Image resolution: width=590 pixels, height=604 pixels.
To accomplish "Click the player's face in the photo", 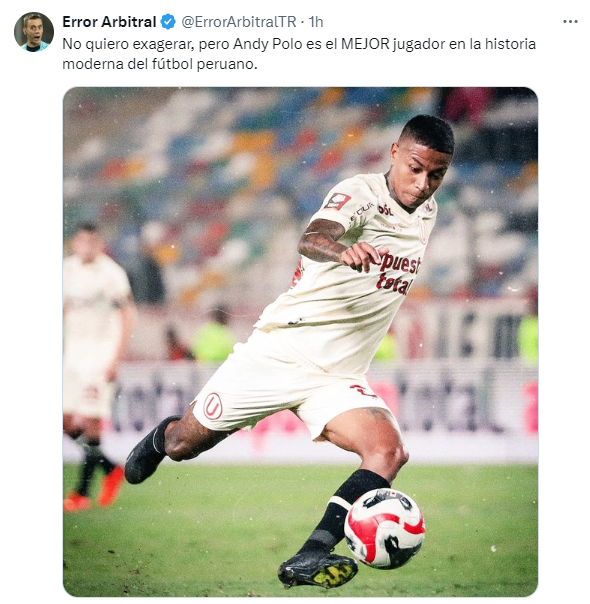I will click(x=422, y=174).
